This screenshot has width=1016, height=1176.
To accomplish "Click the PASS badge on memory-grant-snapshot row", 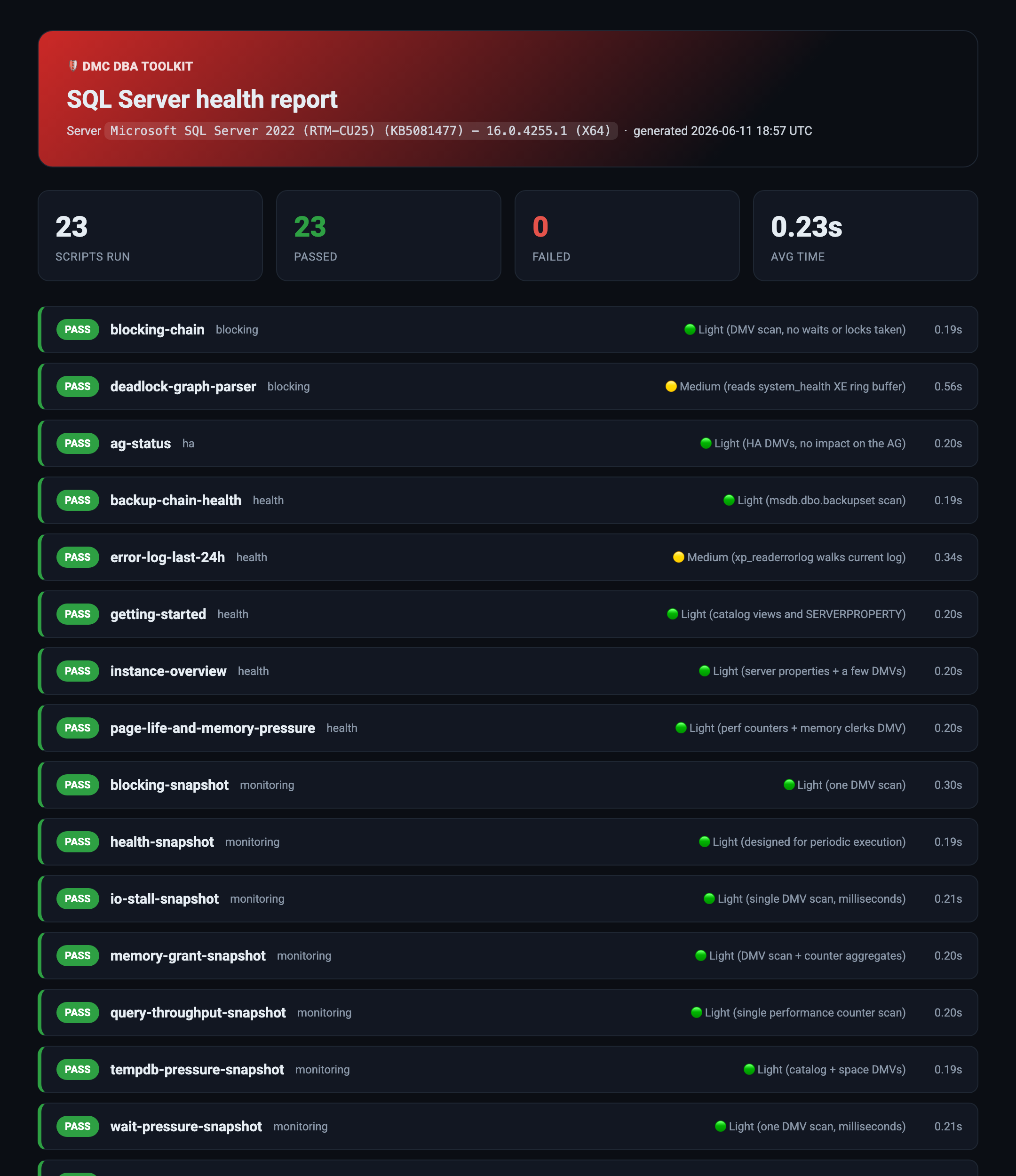I will pos(78,955).
